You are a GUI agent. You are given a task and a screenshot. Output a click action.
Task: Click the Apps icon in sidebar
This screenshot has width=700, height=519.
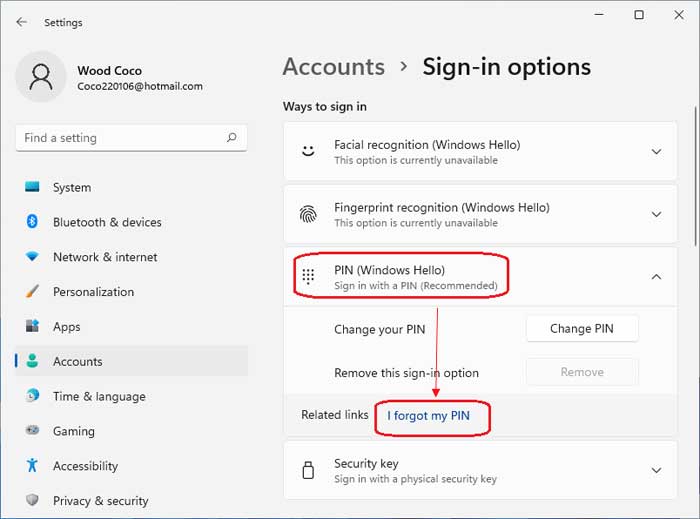[32, 326]
